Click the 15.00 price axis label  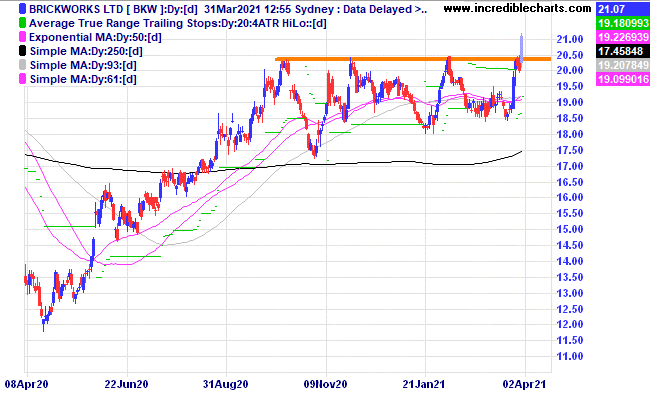(x=570, y=229)
